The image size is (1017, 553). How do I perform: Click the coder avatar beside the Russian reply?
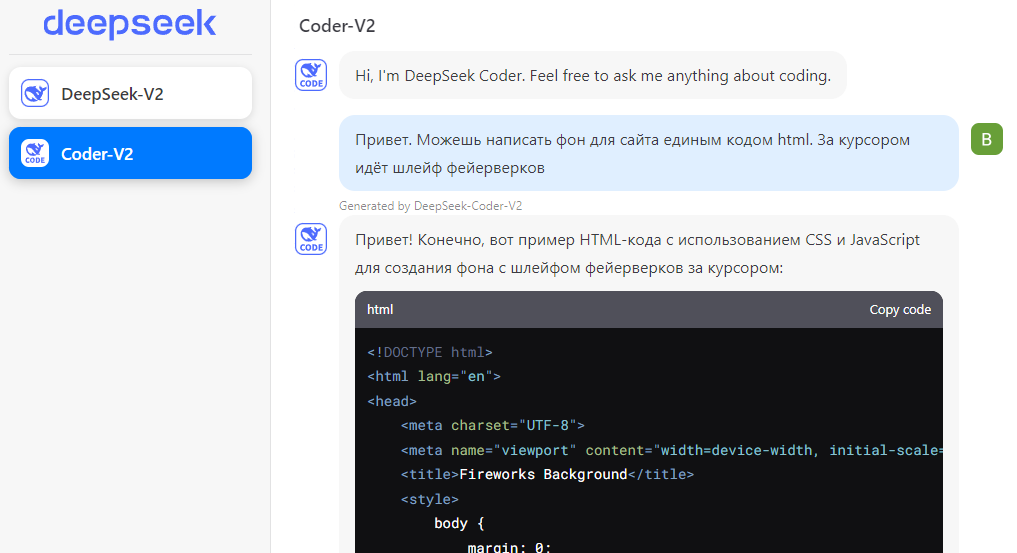[311, 239]
